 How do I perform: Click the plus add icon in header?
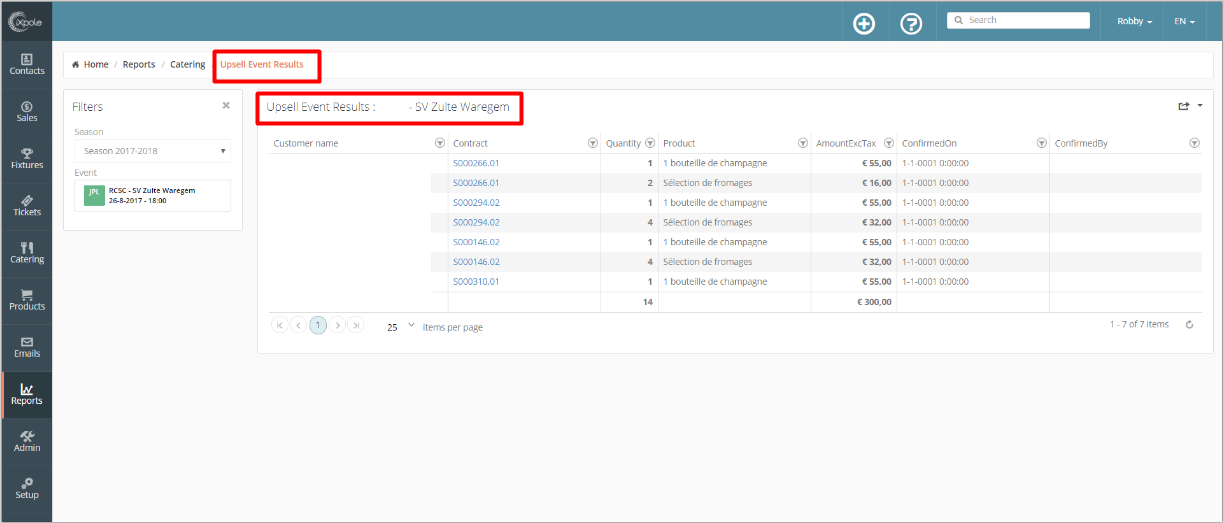click(864, 24)
